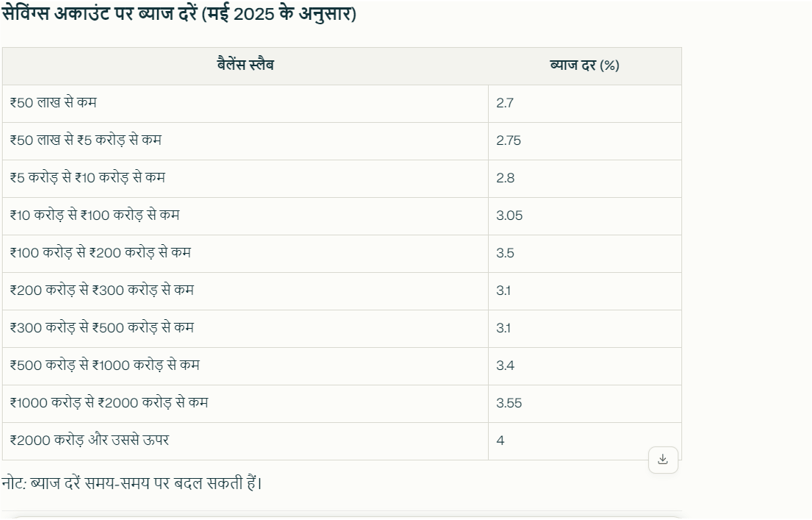Click the 'बैलेंस स्लैब' column header
The image size is (812, 520).
click(245, 65)
